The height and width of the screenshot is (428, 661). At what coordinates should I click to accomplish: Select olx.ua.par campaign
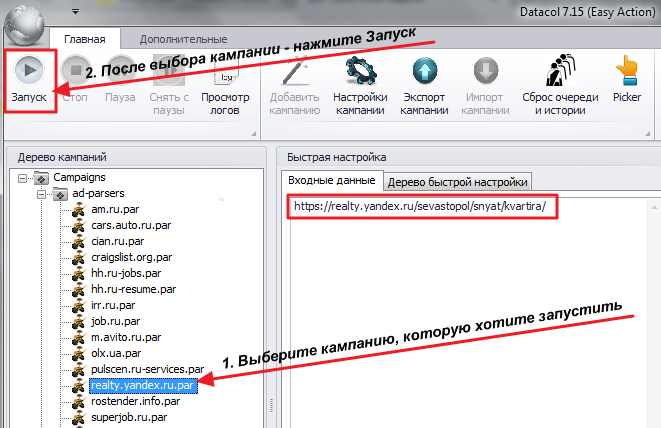(x=116, y=353)
